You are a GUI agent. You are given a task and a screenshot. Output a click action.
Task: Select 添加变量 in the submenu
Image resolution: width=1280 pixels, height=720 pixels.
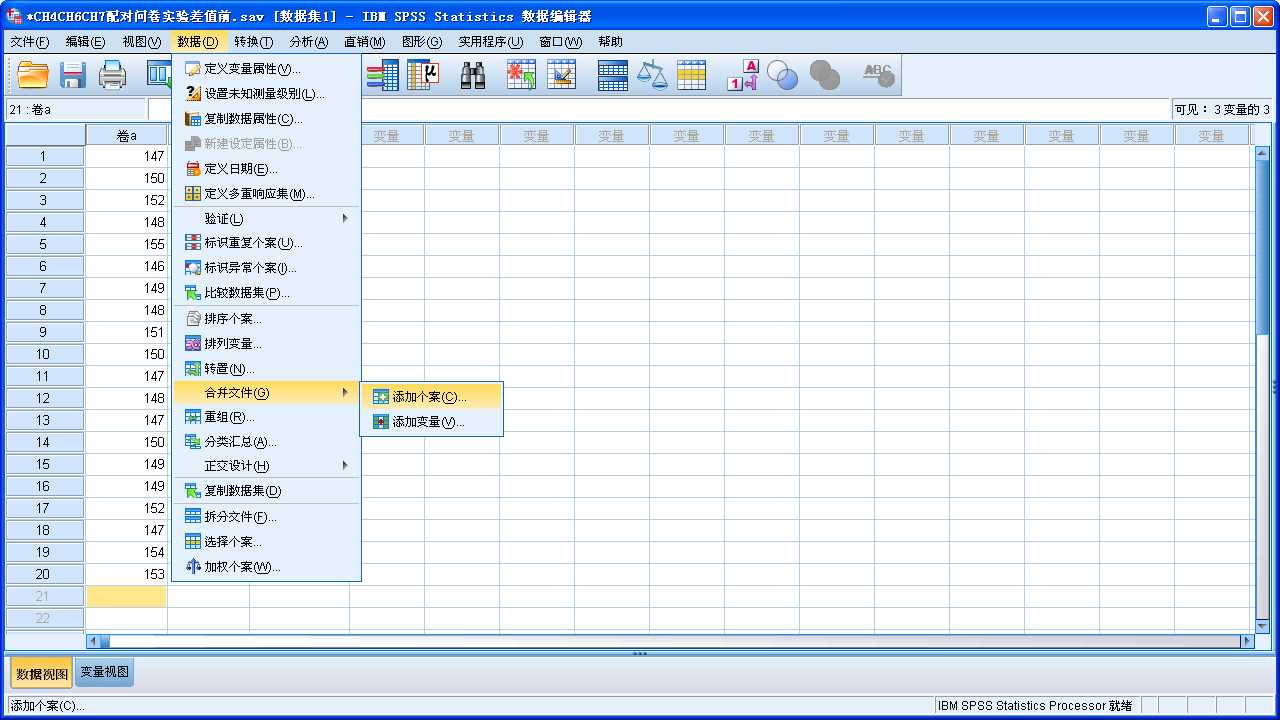(x=431, y=422)
